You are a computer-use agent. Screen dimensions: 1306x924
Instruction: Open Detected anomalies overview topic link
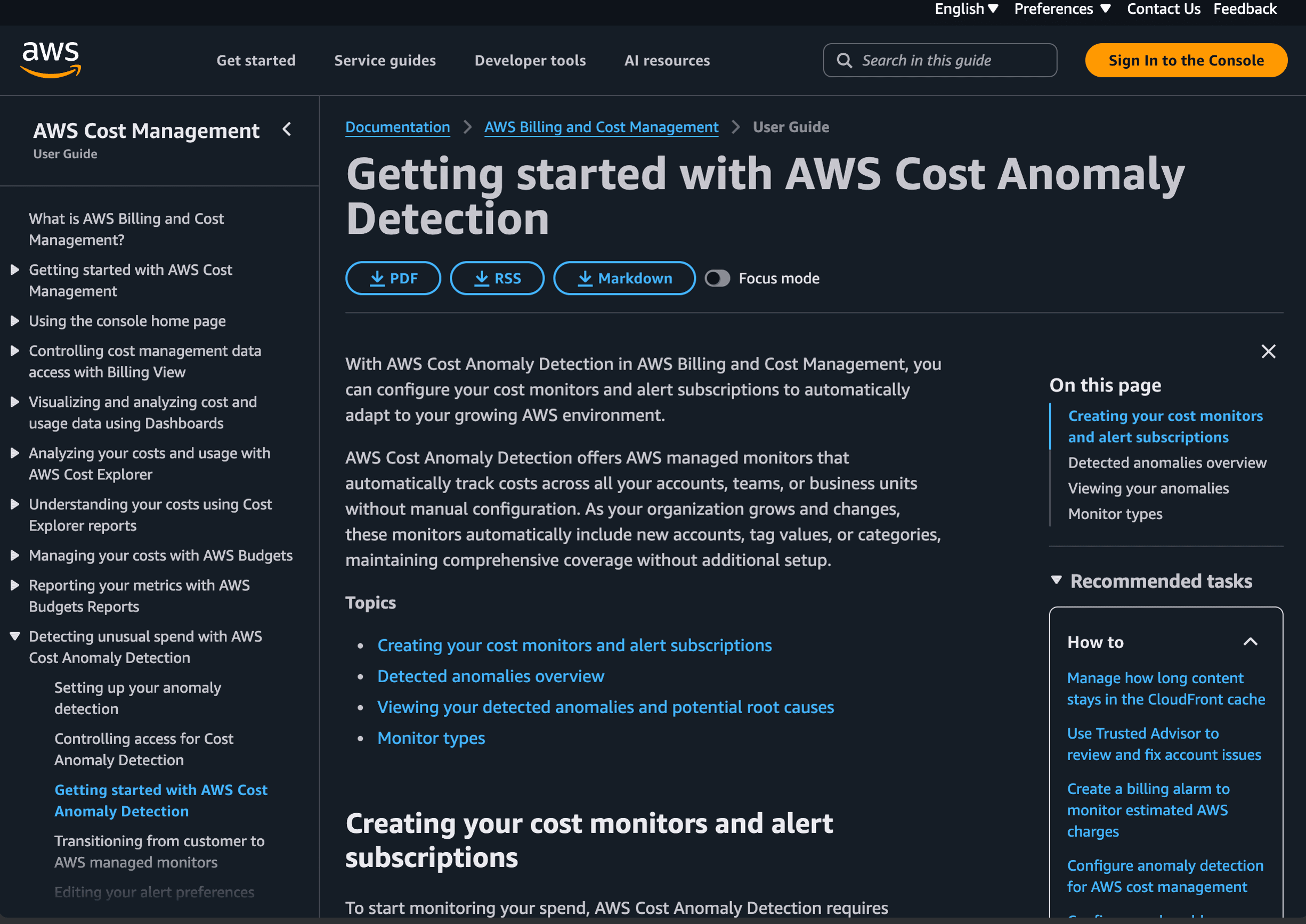(491, 676)
